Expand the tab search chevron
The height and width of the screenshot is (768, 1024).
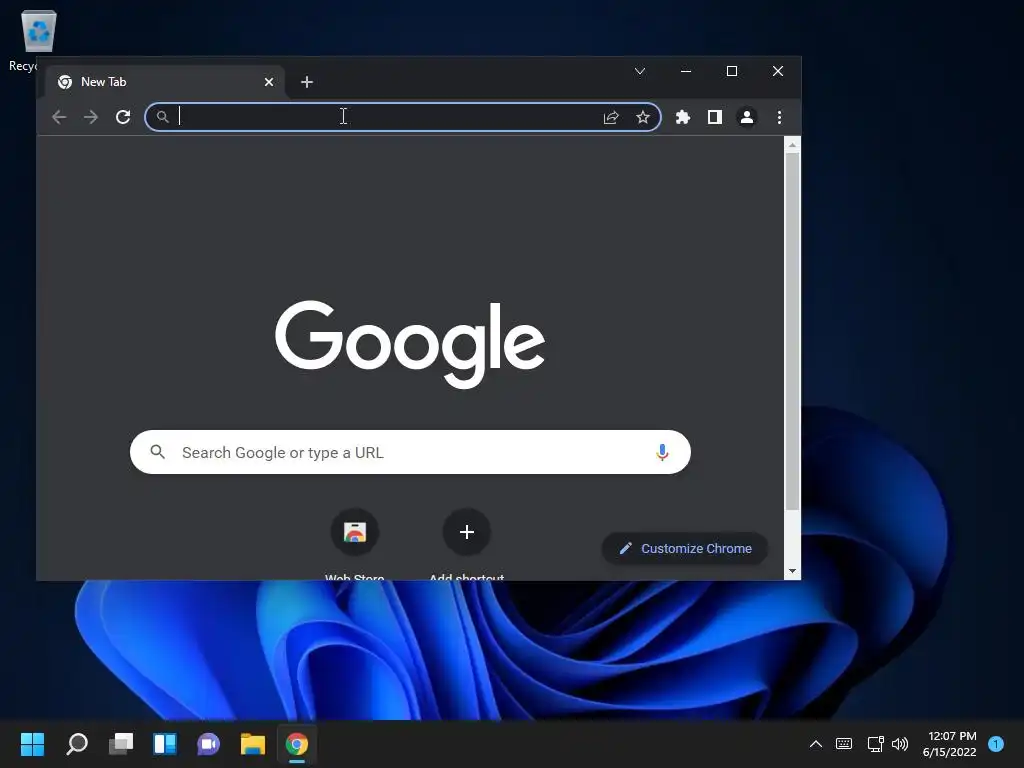click(640, 71)
